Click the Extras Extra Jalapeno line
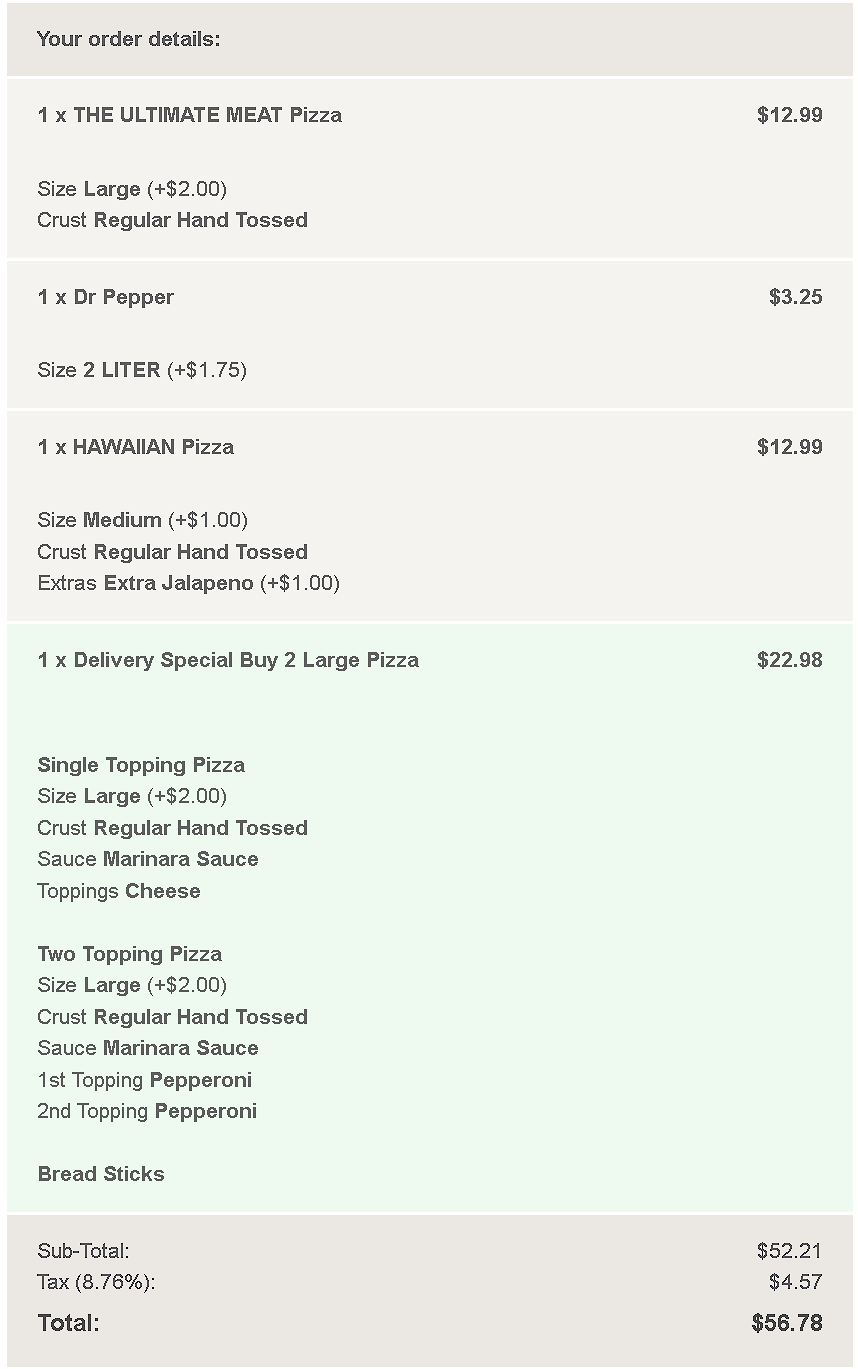 click(x=188, y=583)
